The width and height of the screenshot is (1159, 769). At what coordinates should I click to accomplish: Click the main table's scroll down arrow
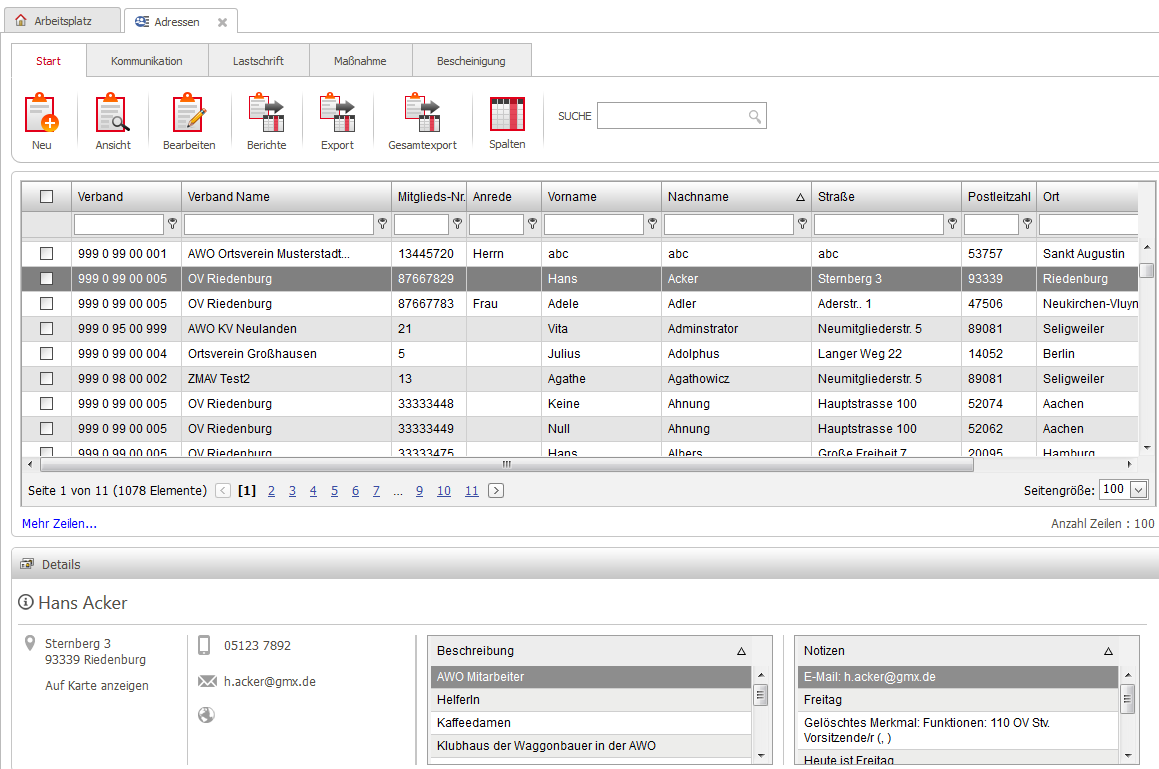coord(1146,447)
